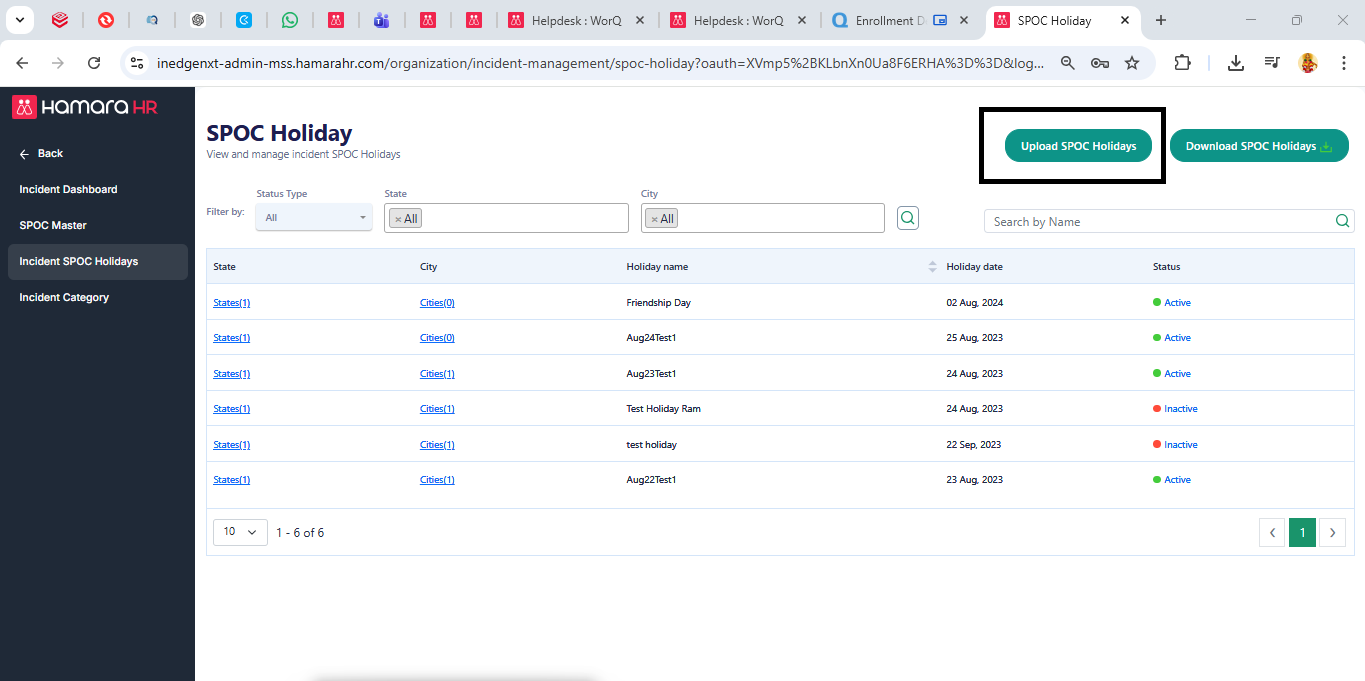The width and height of the screenshot is (1365, 681).
Task: Bookmark this page with the star icon
Action: (x=1132, y=63)
